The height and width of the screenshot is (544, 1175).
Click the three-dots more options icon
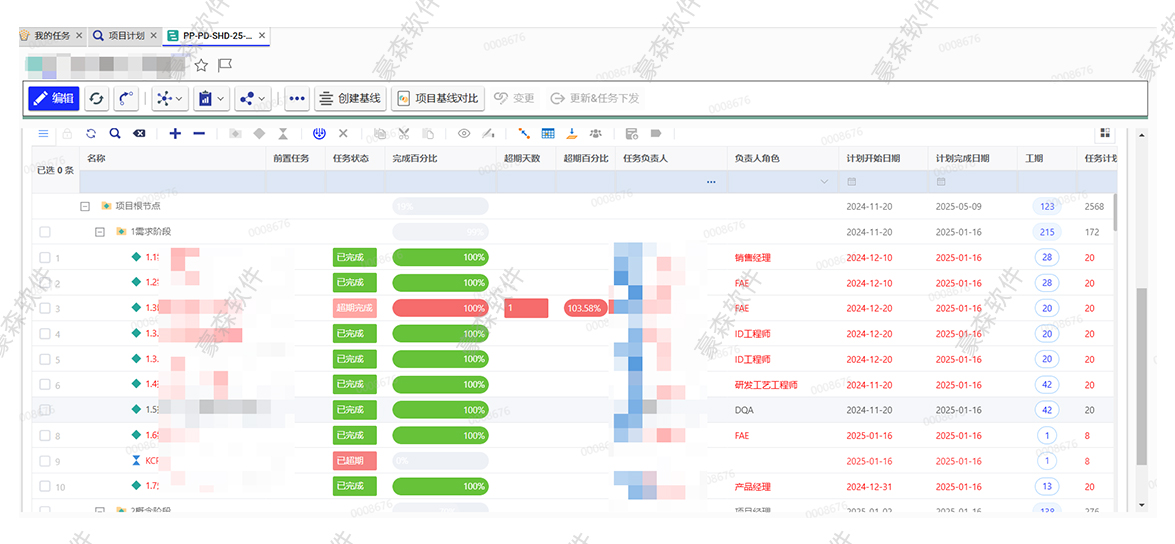[297, 98]
